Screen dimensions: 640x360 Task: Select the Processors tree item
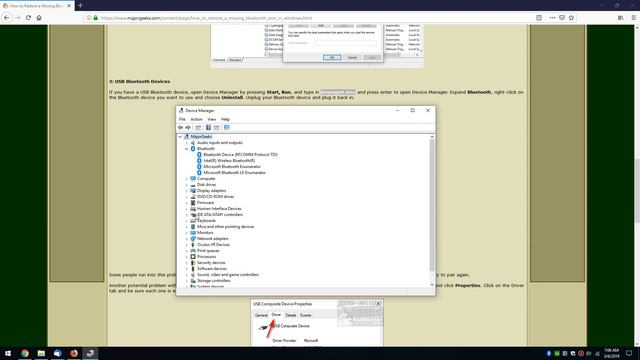point(206,257)
